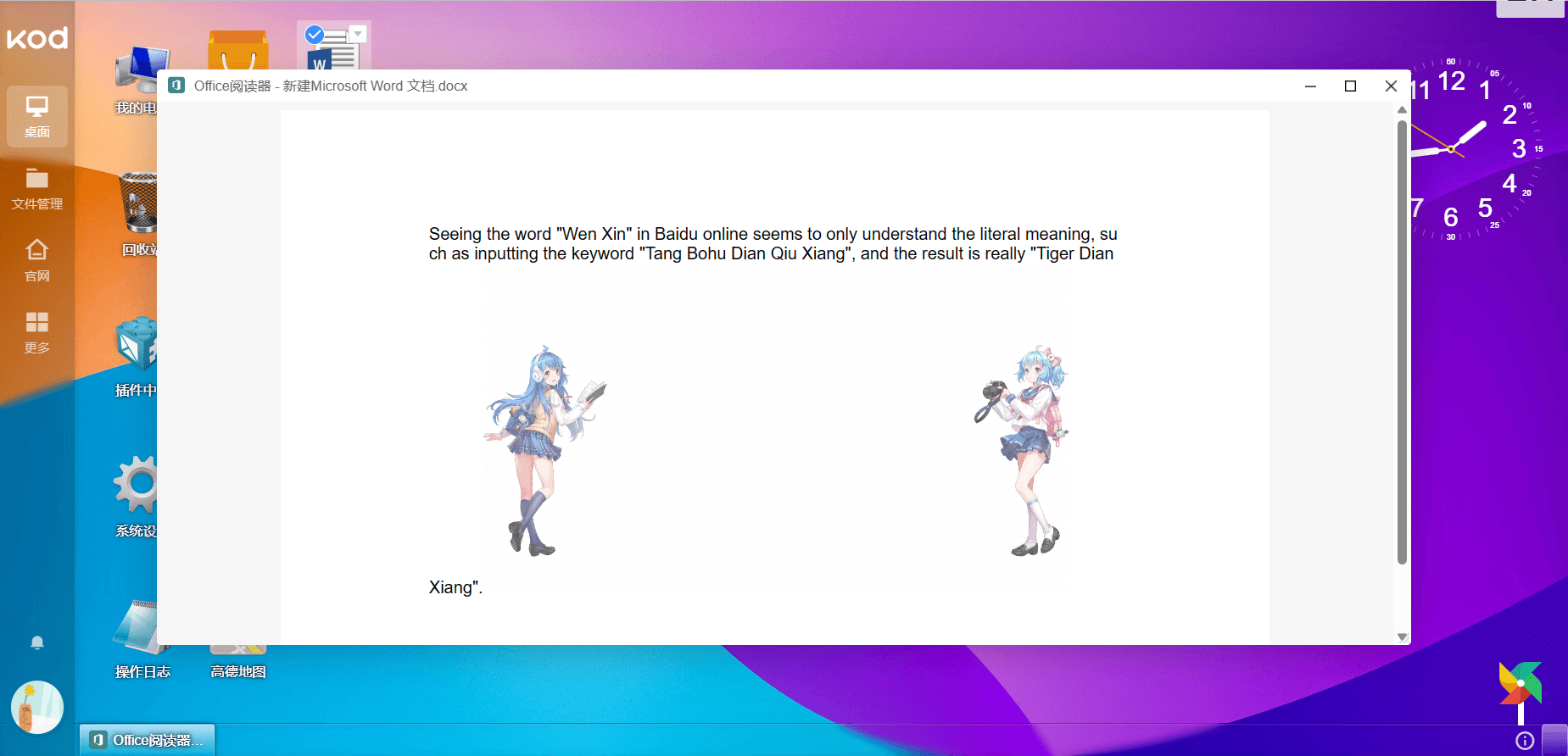The width and height of the screenshot is (1568, 756).
Task: Open the 官网 home link in the sidebar
Action: (x=37, y=260)
